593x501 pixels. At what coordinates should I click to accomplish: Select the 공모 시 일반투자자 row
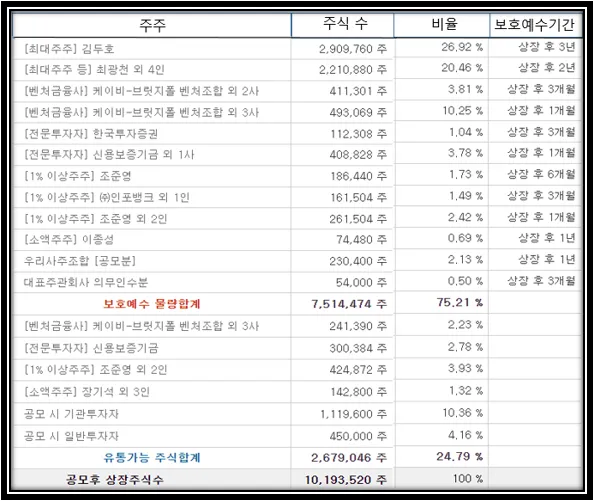71,436
